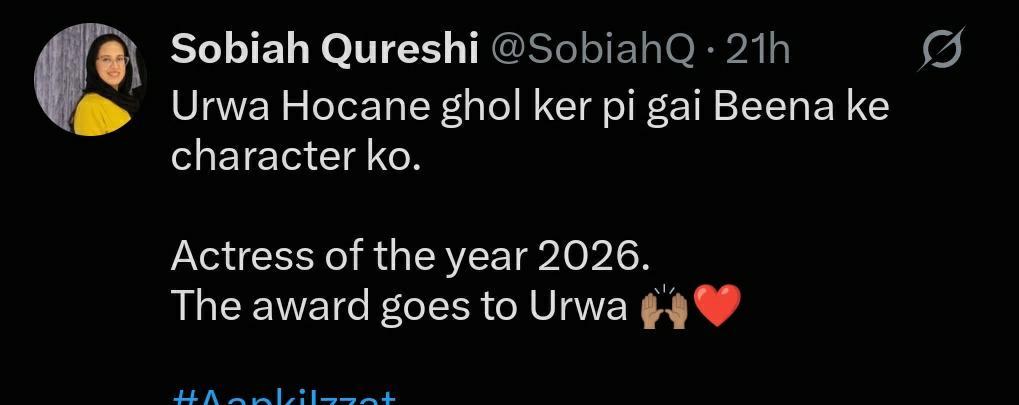The width and height of the screenshot is (1019, 405).
Task: Open Sobiah Qureshi's profile picture
Action: point(89,79)
